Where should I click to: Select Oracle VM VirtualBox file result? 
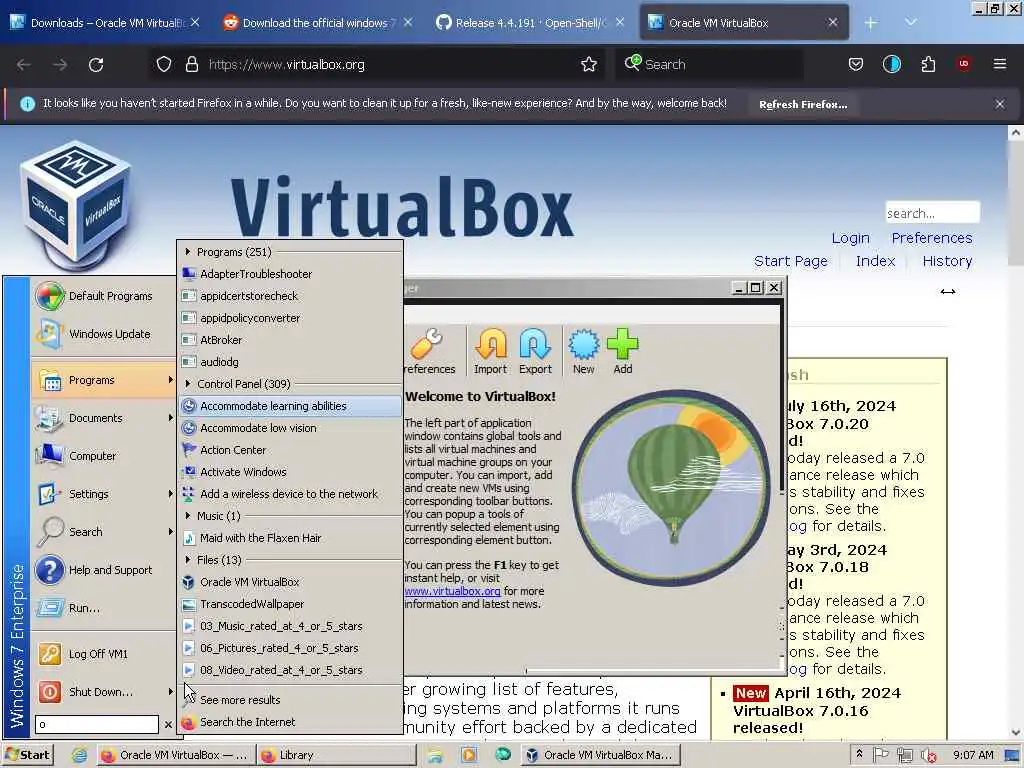290,582
